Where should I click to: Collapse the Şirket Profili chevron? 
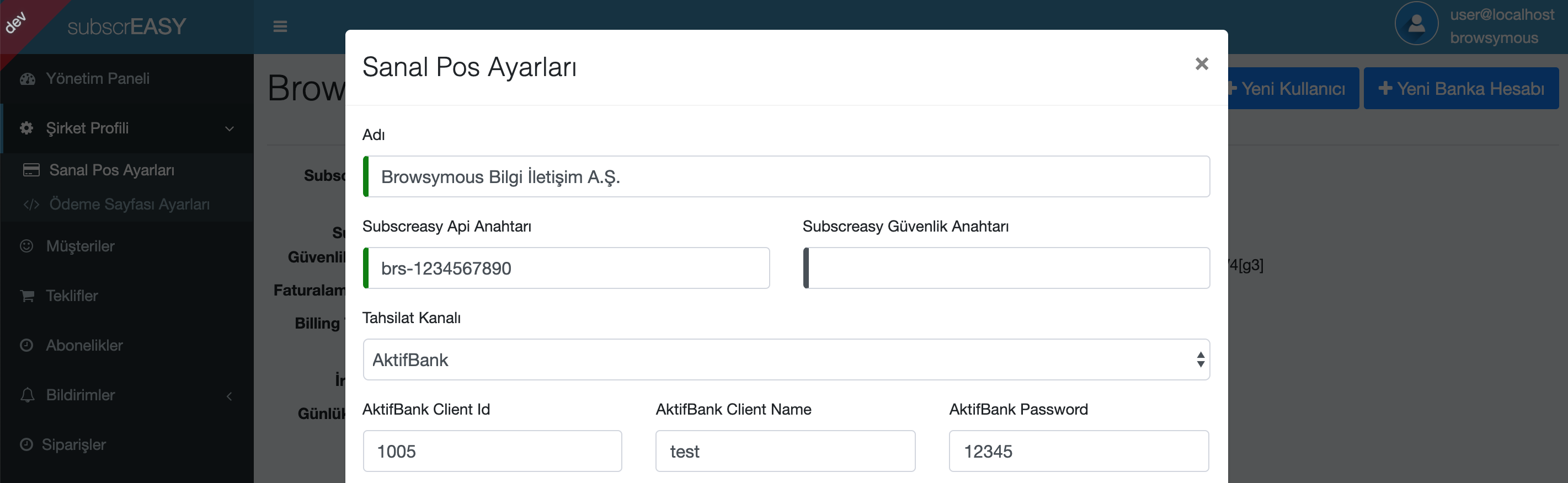click(x=230, y=128)
